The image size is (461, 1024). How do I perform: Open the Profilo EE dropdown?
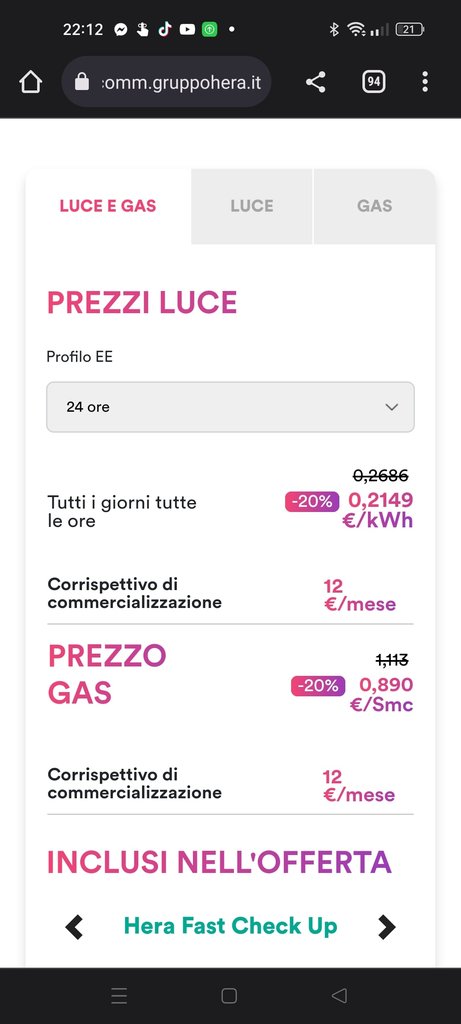click(230, 407)
